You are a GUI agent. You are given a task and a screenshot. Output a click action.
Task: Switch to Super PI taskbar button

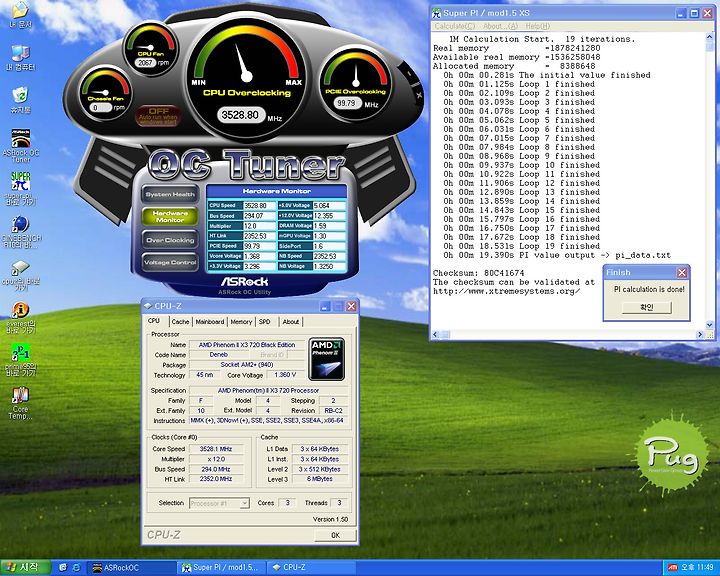click(x=221, y=568)
